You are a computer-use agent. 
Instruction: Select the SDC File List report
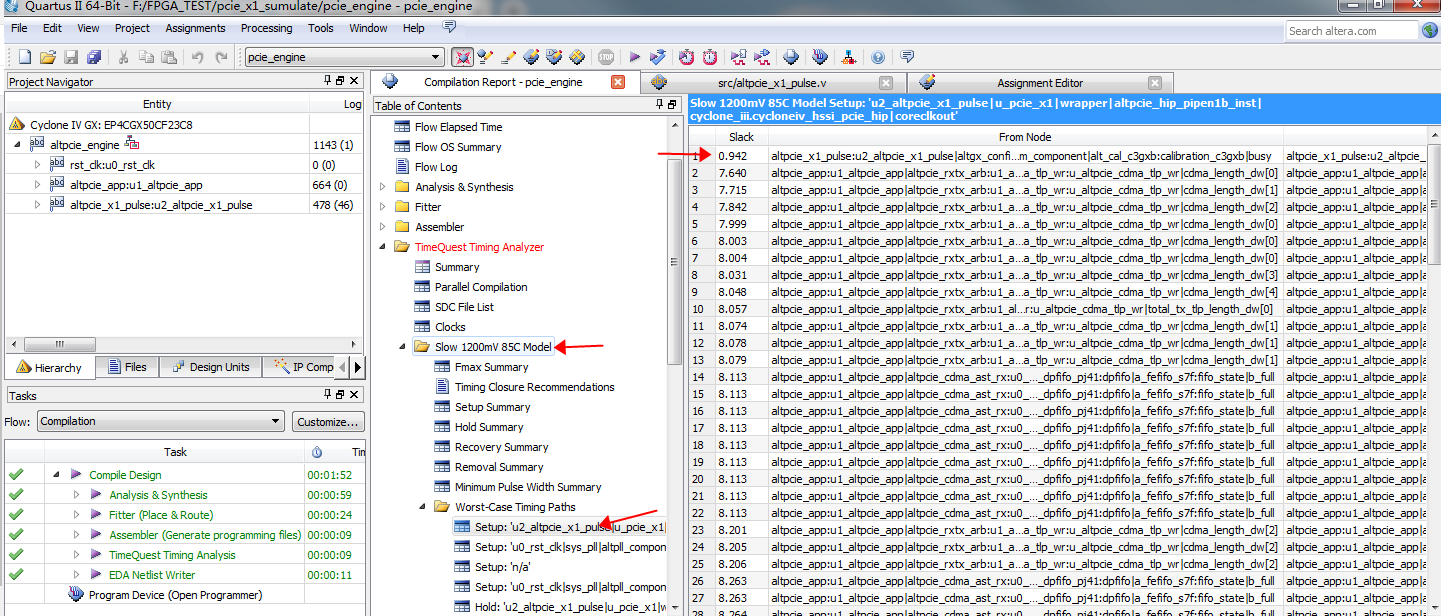click(464, 307)
